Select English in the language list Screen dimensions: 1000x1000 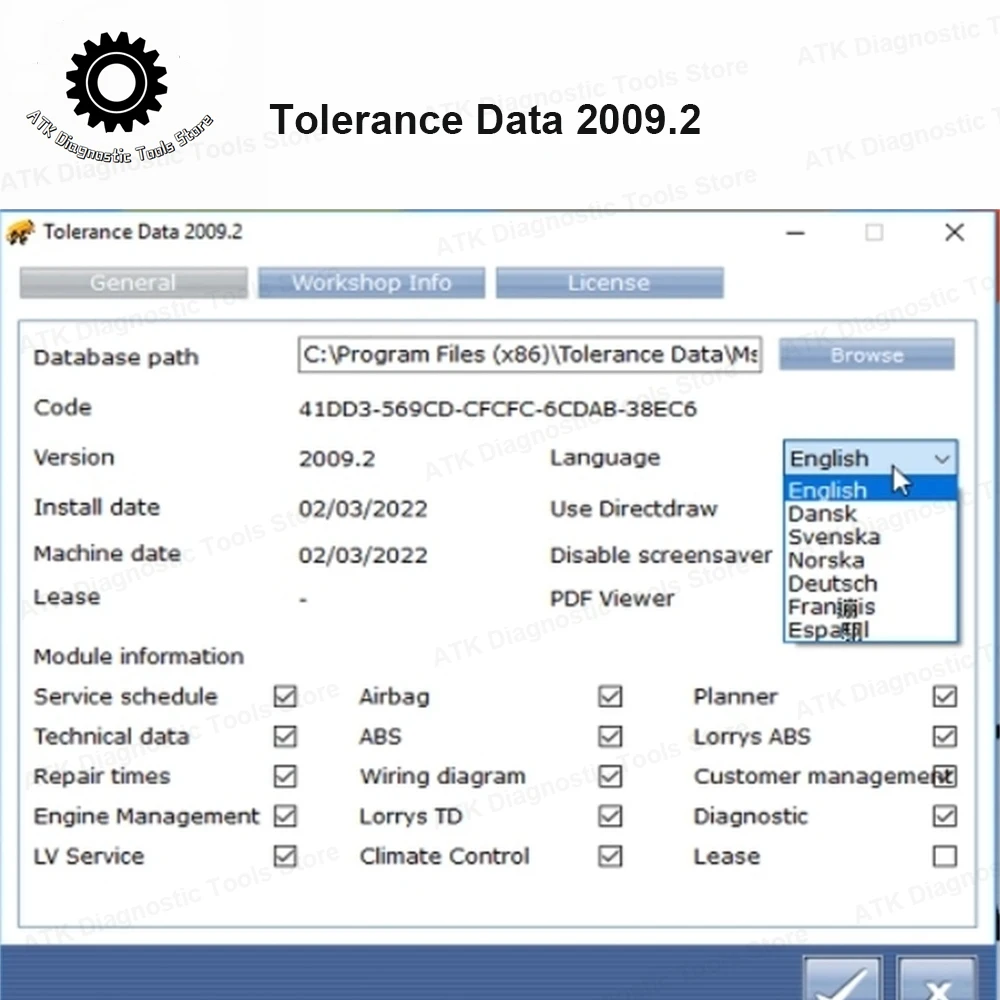(871, 490)
